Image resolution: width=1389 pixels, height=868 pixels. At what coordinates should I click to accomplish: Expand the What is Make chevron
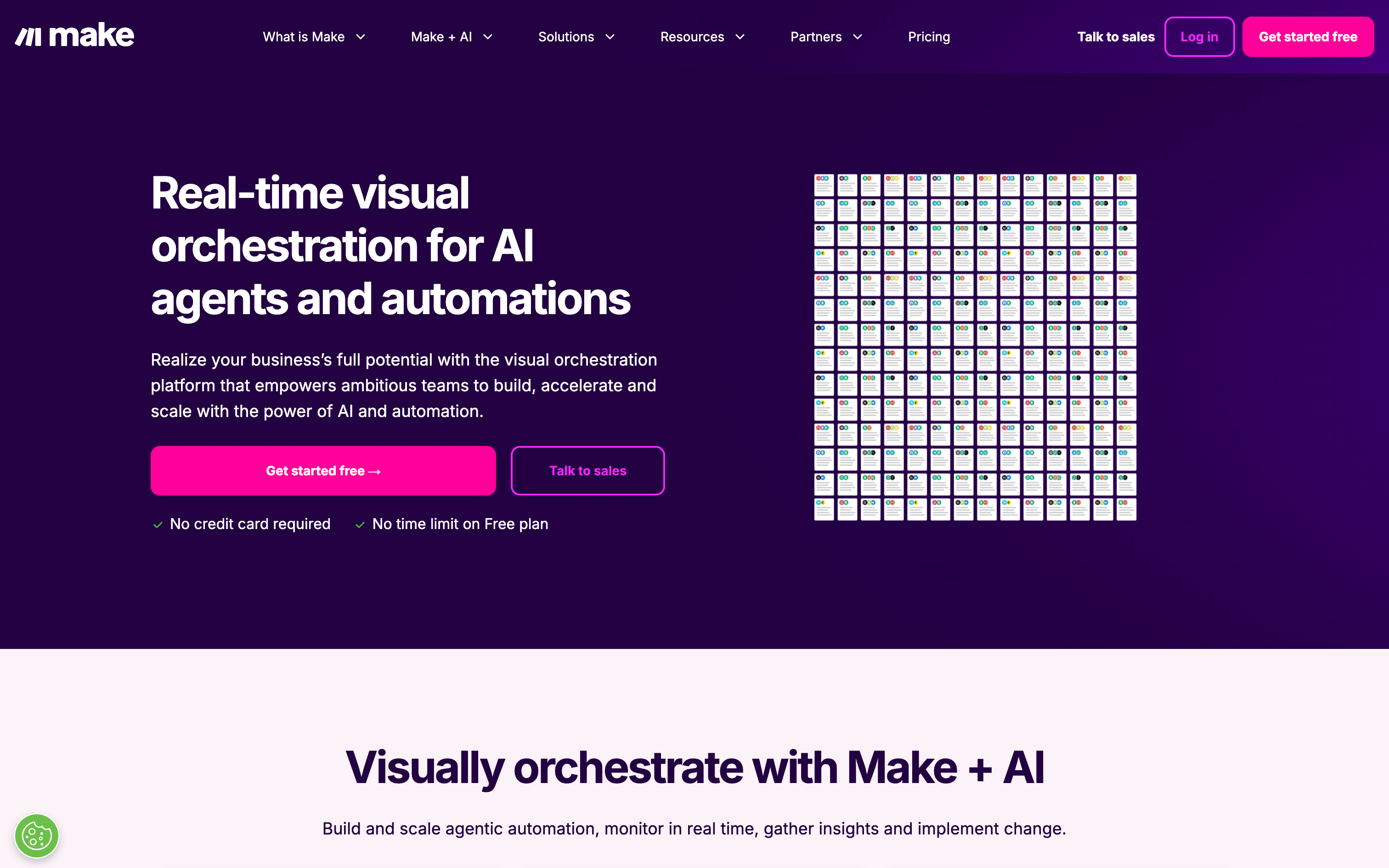tap(361, 37)
